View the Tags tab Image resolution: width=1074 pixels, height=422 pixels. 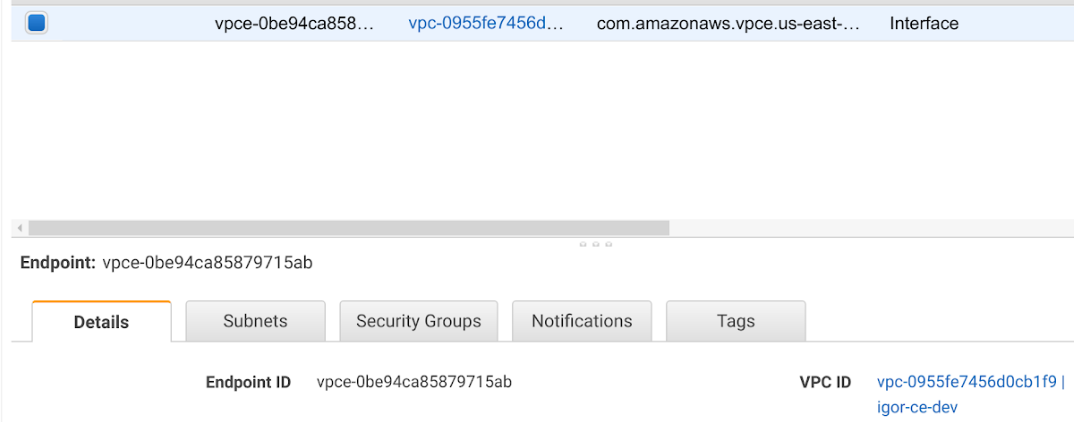pyautogui.click(x=735, y=321)
